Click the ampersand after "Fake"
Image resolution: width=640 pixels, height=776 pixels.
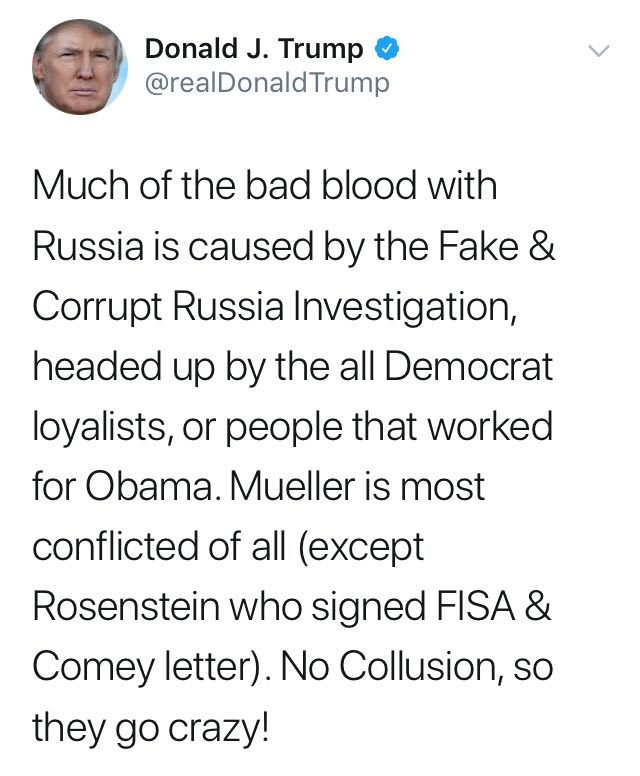point(542,246)
